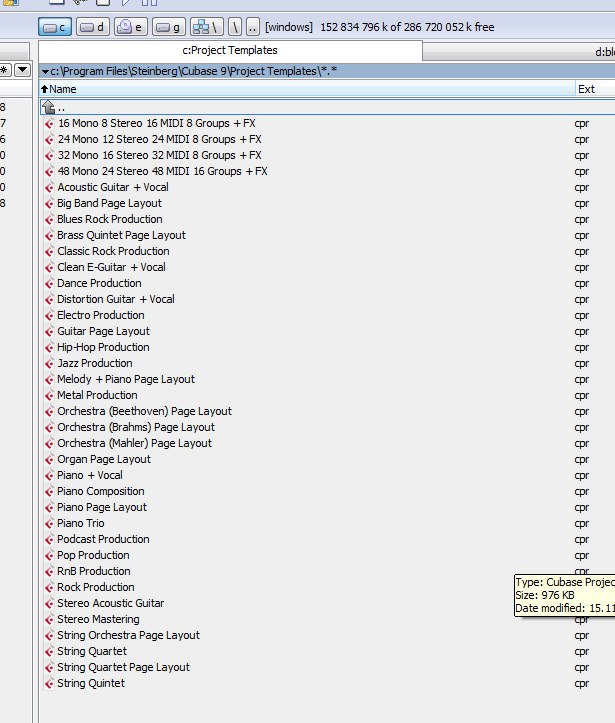Select Piano Composition file name
Image resolution: width=615 pixels, height=723 pixels.
101,492
